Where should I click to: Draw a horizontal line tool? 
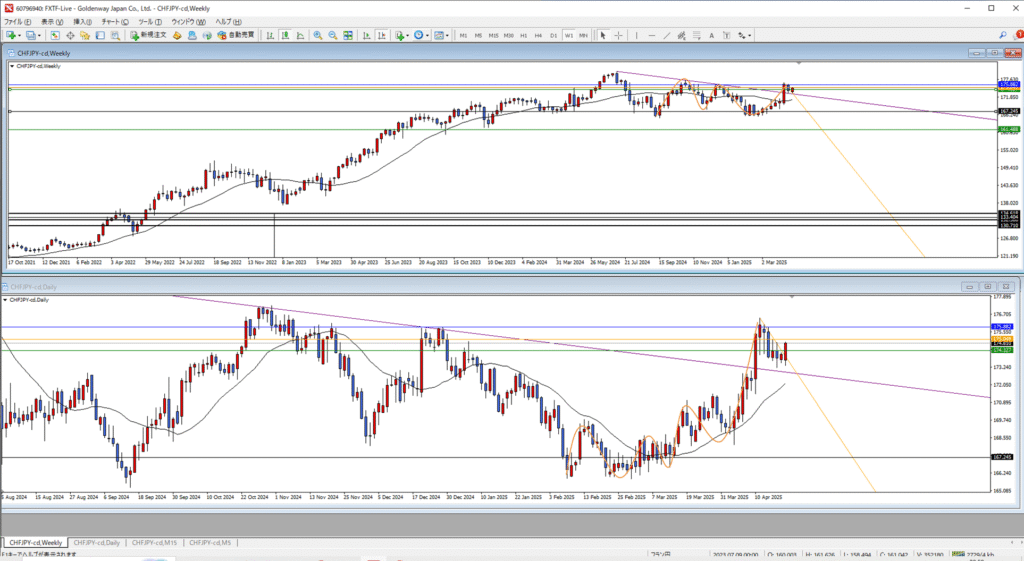(x=652, y=35)
